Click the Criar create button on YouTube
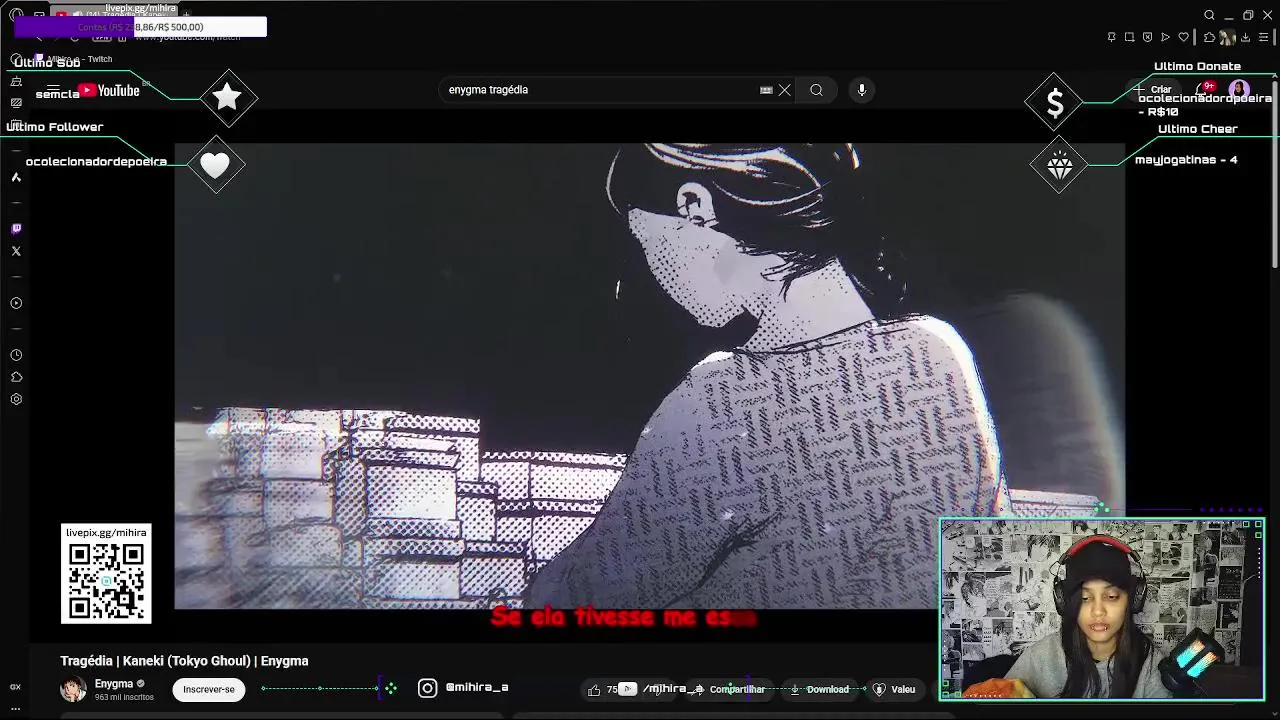This screenshot has height=720, width=1280. click(x=1153, y=90)
